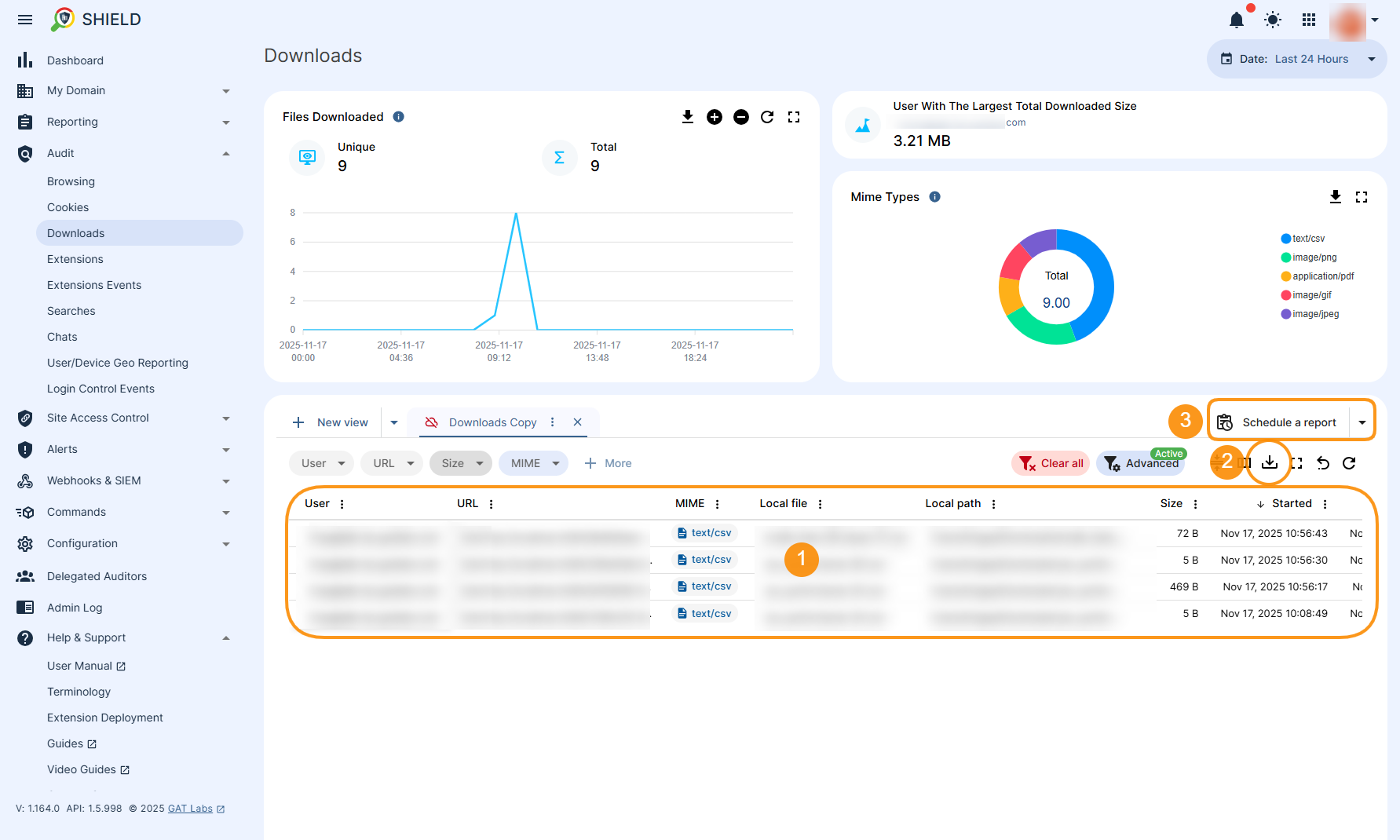This screenshot has width=1400, height=840.
Task: Export the downloads table
Action: pos(1269,463)
